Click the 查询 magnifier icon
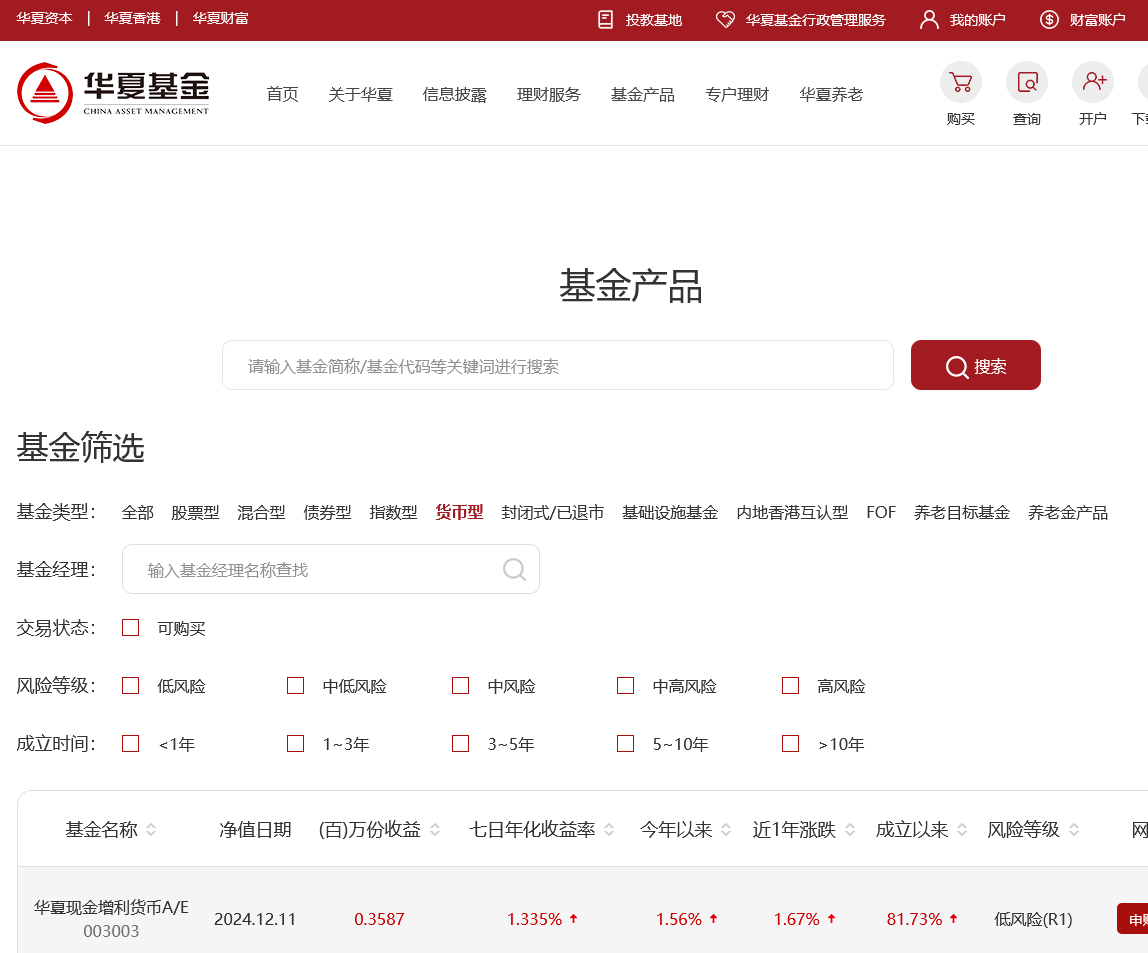1148x953 pixels. click(x=1026, y=82)
